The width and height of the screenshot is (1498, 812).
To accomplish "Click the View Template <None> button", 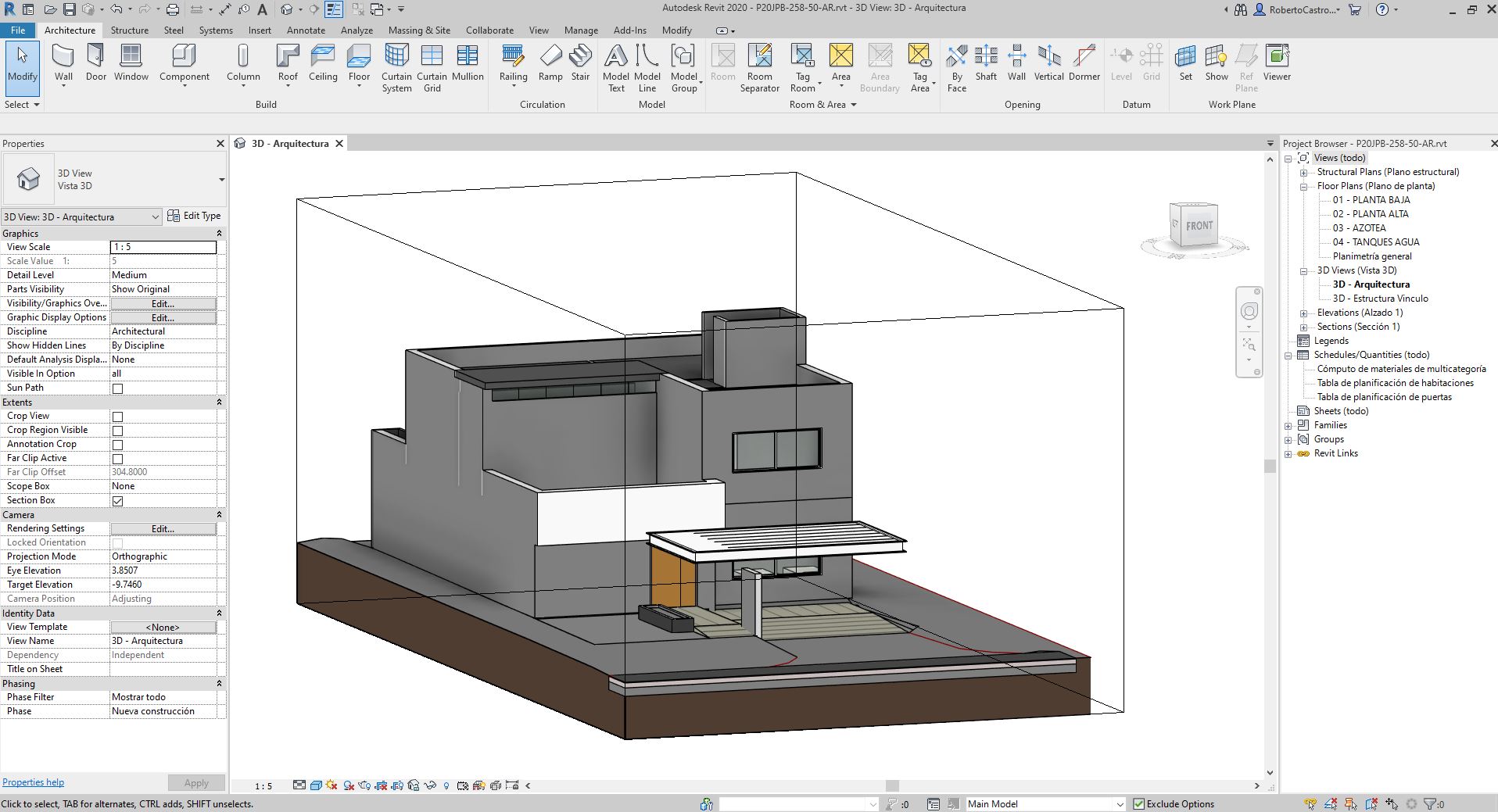I will pyautogui.click(x=163, y=627).
